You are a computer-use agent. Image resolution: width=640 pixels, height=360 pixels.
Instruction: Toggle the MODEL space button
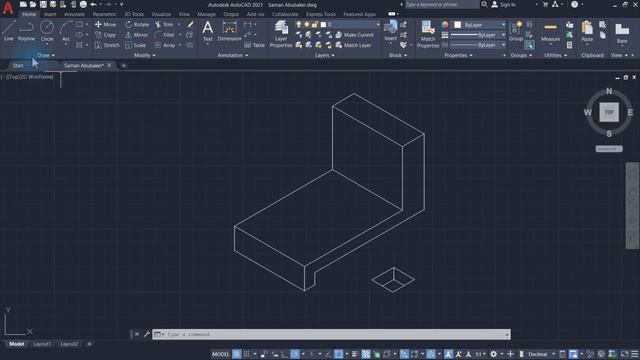pos(221,354)
